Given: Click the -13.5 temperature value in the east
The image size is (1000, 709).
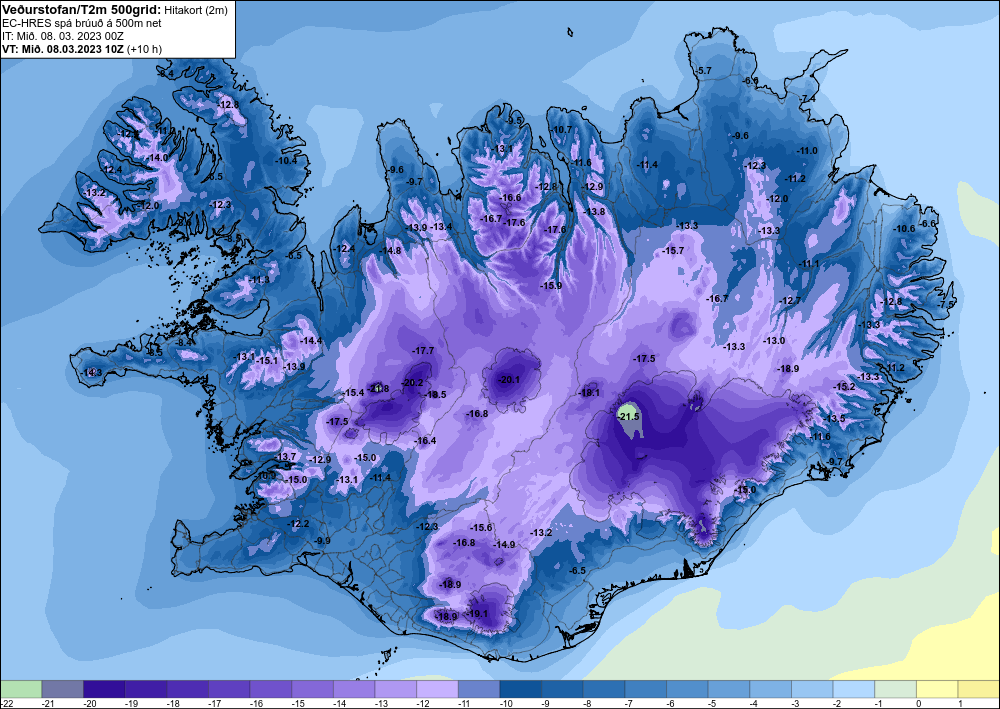Looking at the screenshot, I should (834, 418).
